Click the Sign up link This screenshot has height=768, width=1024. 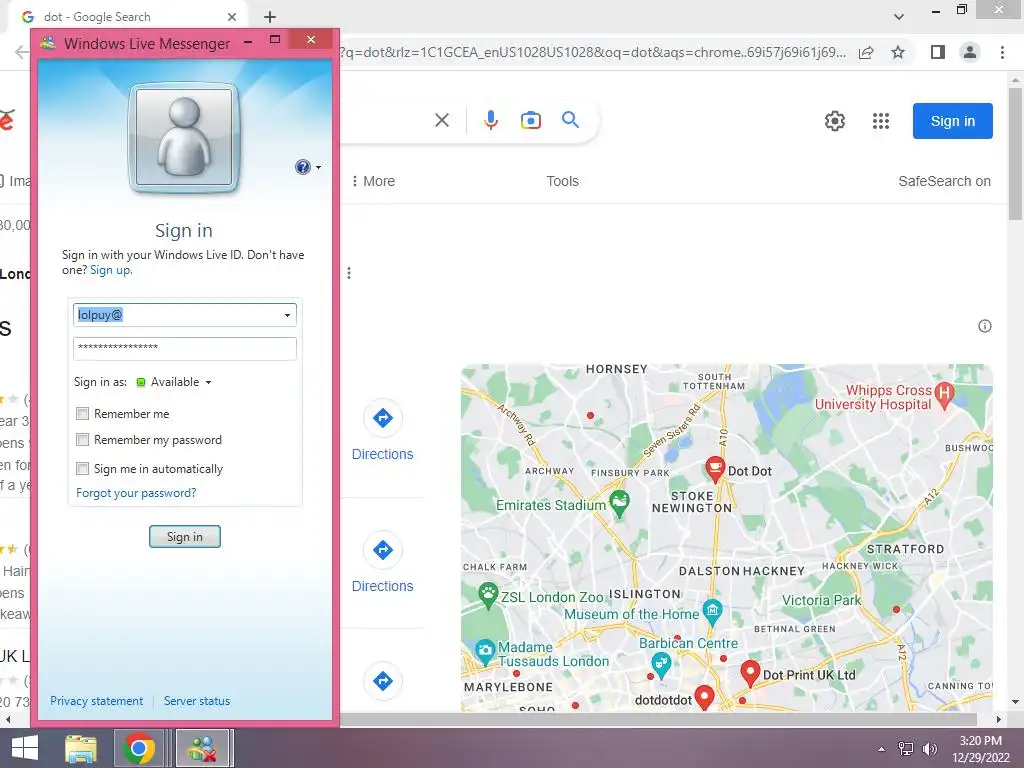point(110,270)
